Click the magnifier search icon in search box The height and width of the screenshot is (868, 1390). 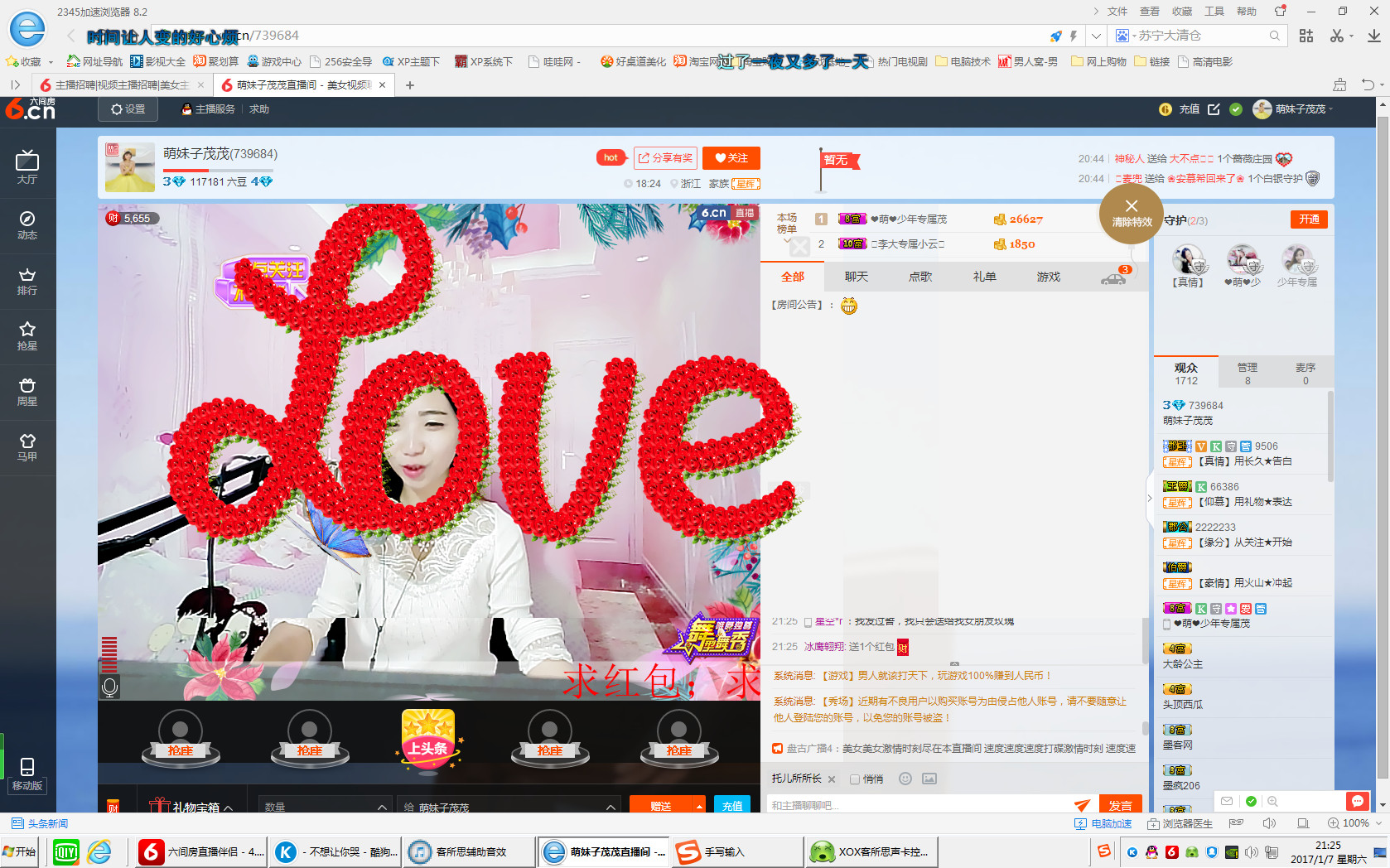1274,36
